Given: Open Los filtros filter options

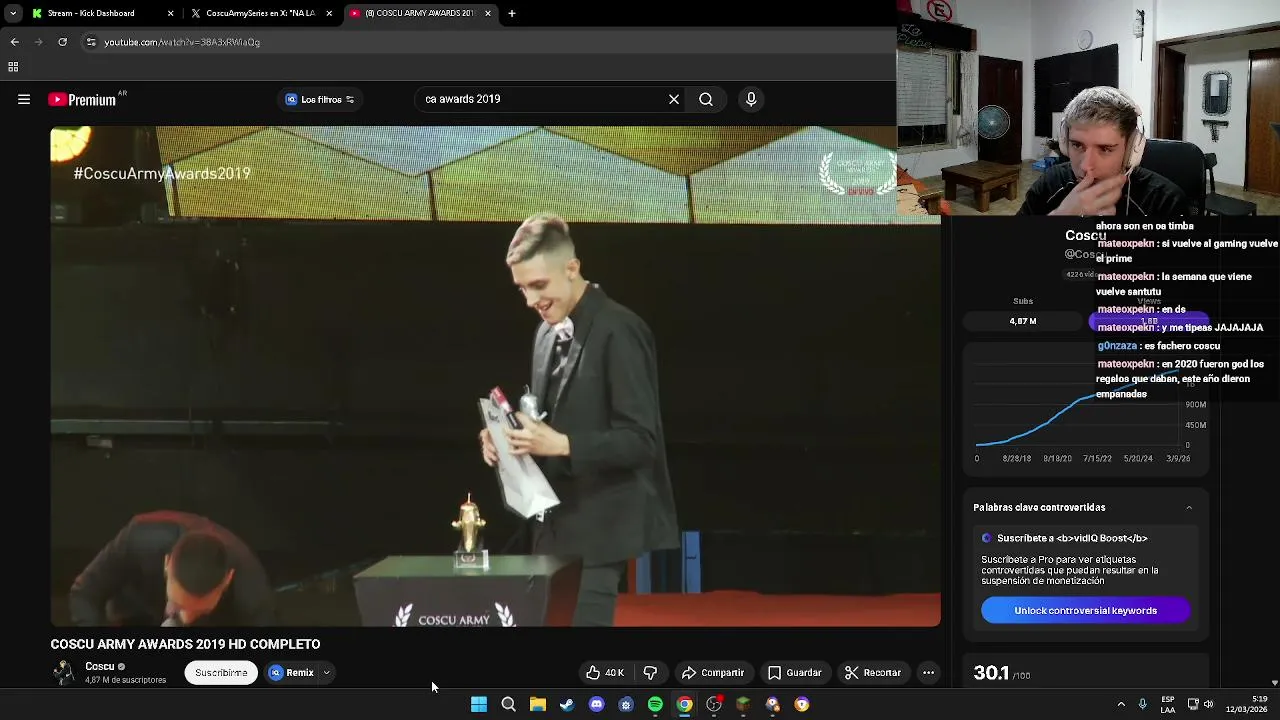Looking at the screenshot, I should pyautogui.click(x=320, y=100).
